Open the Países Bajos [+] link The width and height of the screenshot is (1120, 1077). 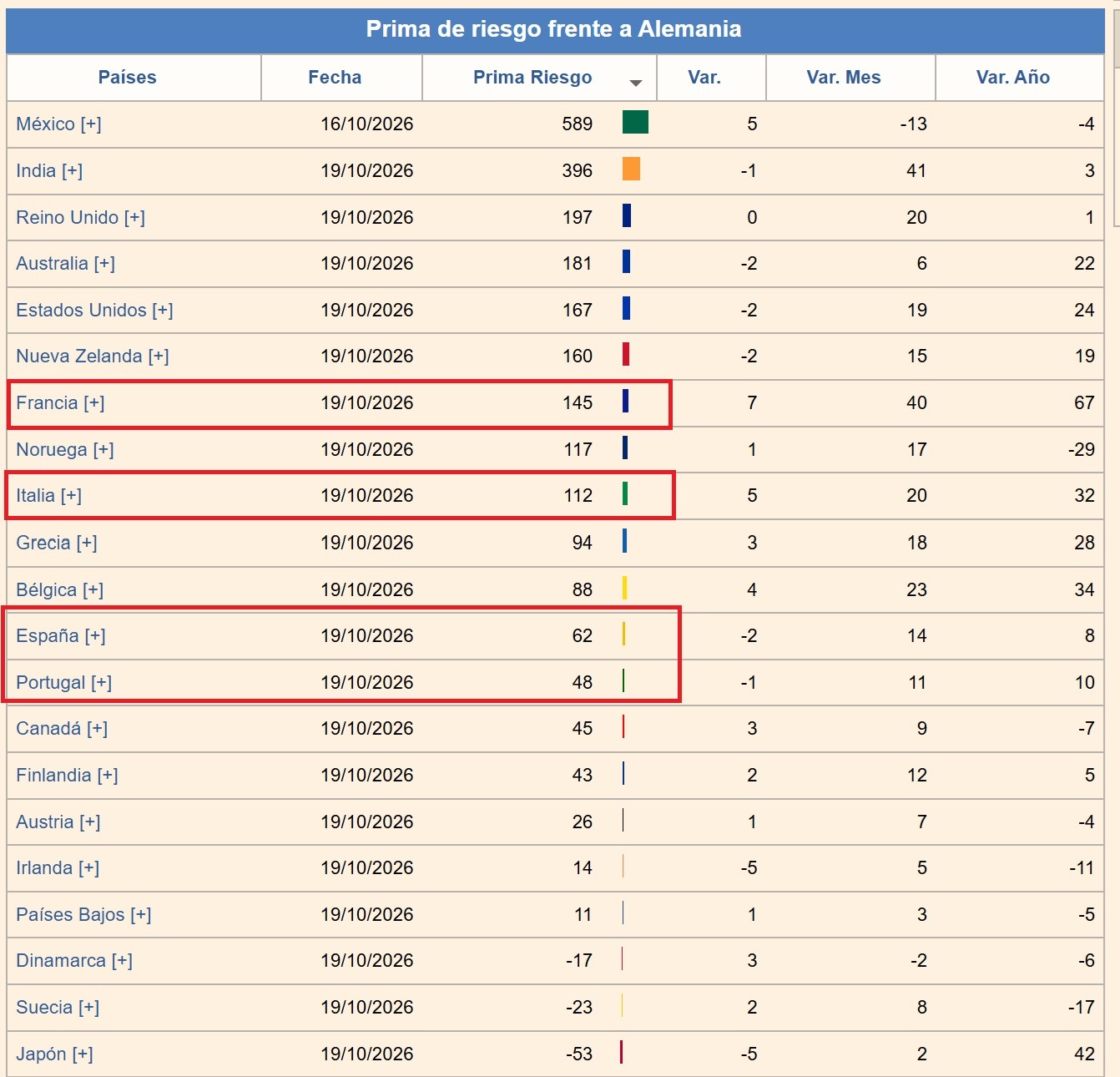(83, 915)
